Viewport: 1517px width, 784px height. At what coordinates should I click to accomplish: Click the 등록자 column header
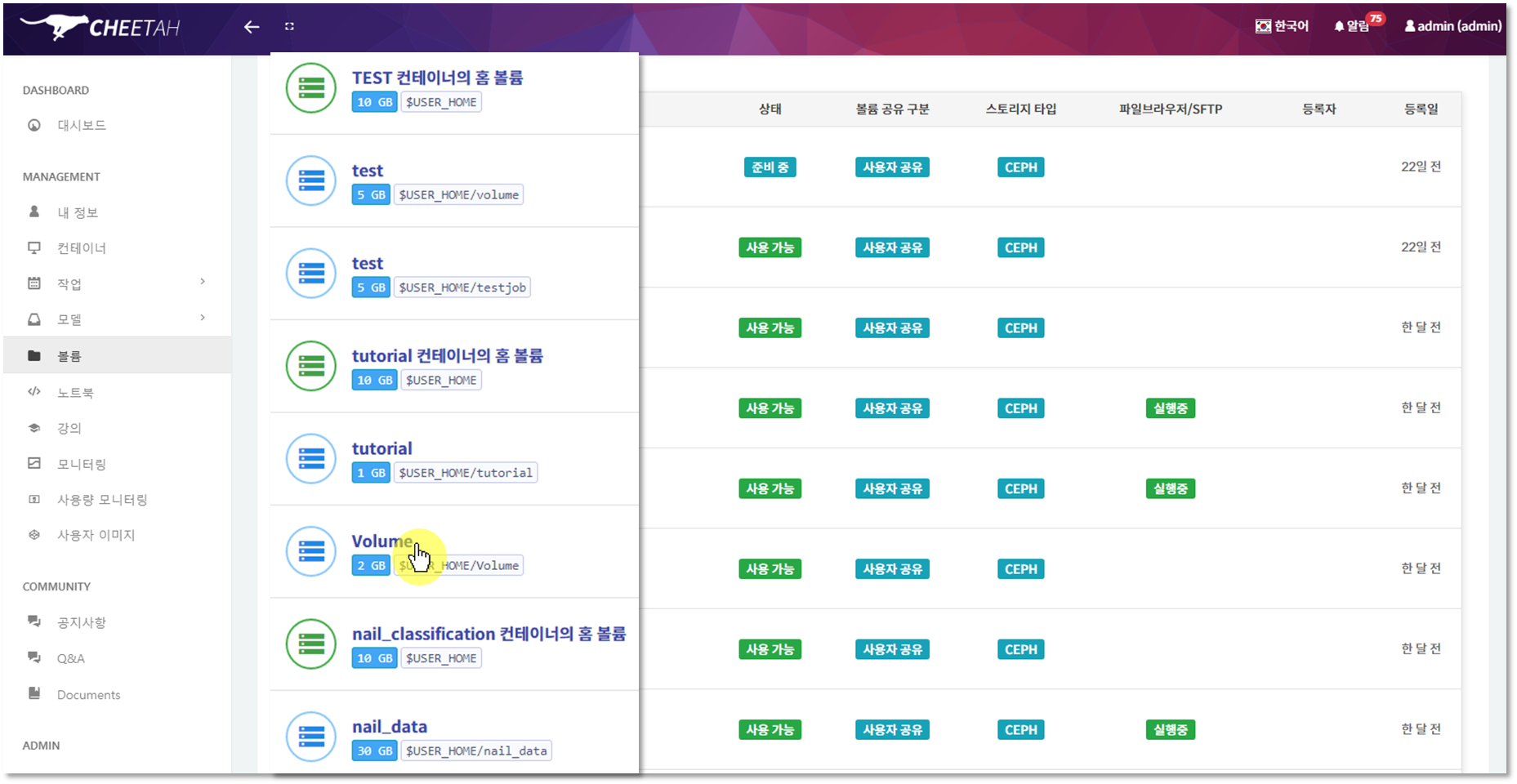pyautogui.click(x=1319, y=109)
